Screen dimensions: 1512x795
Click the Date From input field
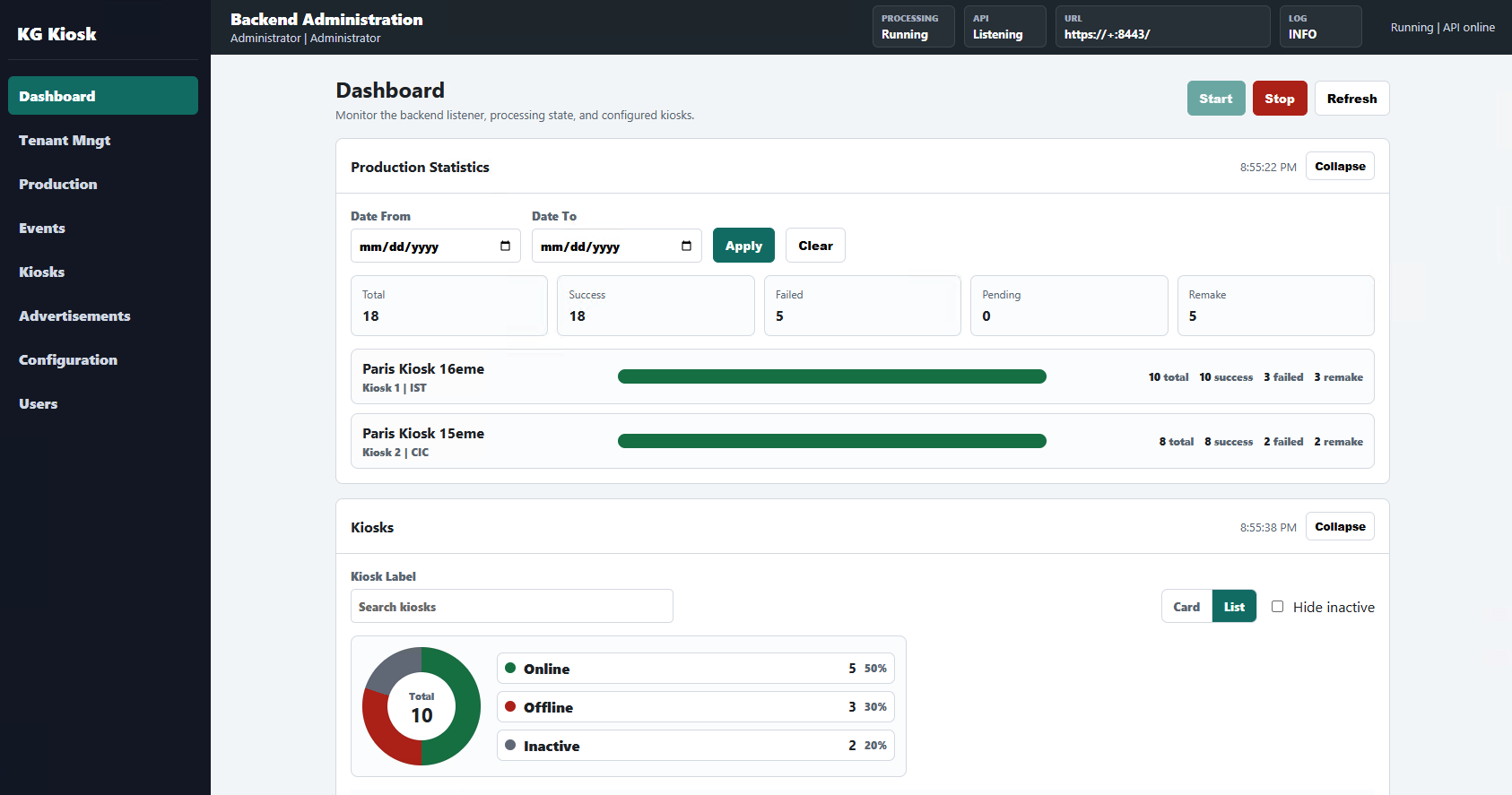point(436,246)
